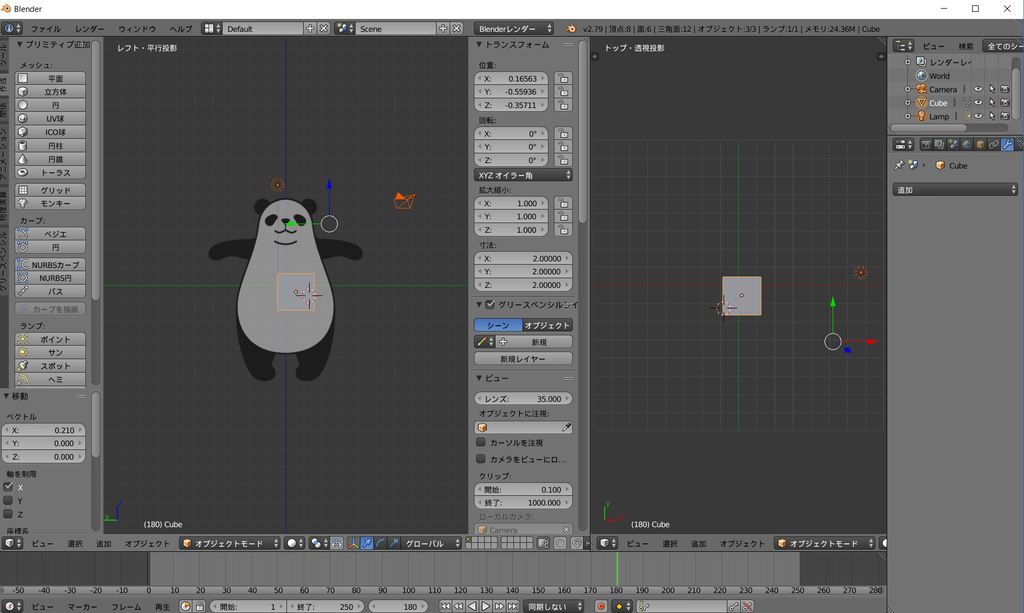Select the rotate manipulator arc icon
The width and height of the screenshot is (1024, 613).
pos(380,543)
